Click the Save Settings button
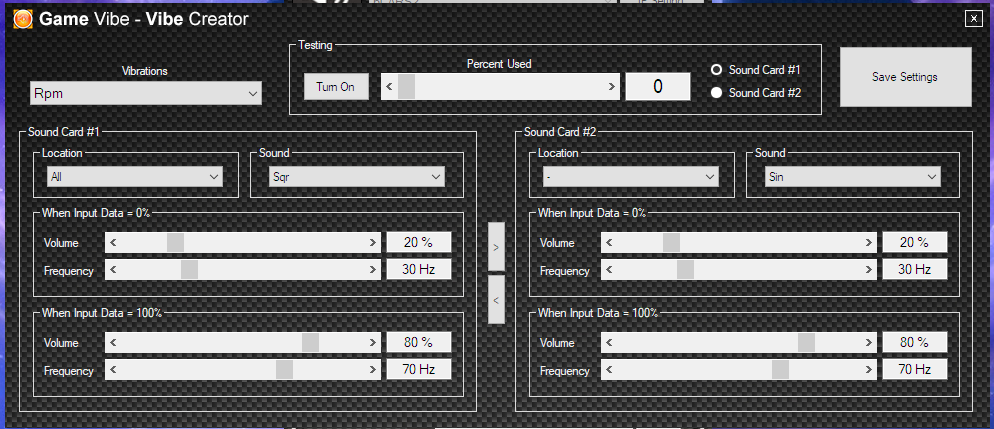The height and width of the screenshot is (429, 994). pyautogui.click(x=905, y=77)
